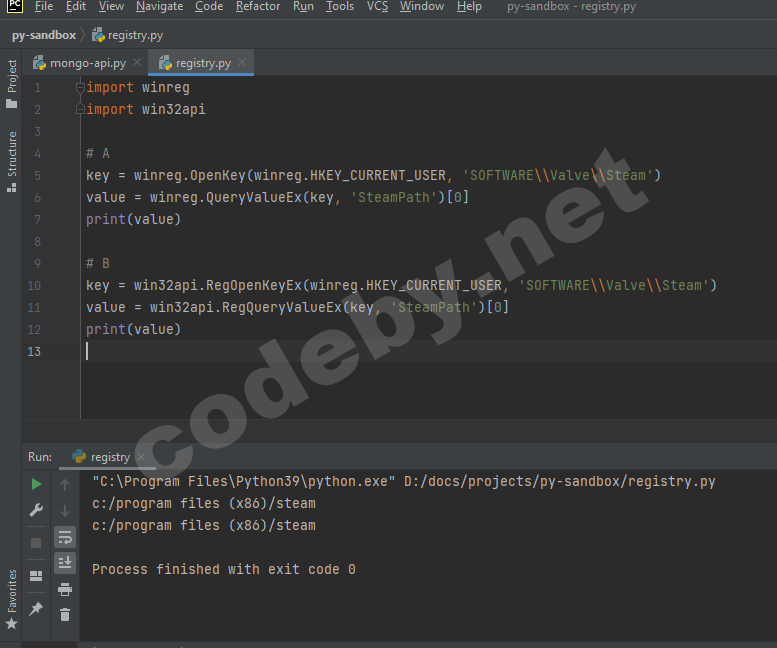Click the Stop process square icon

pos(36,542)
